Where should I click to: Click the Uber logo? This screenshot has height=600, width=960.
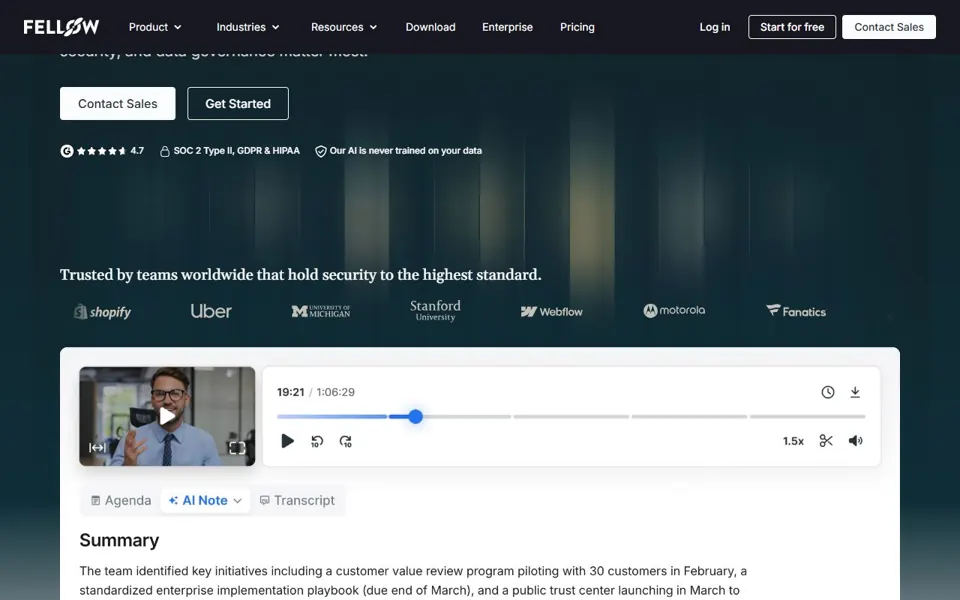[x=211, y=311]
